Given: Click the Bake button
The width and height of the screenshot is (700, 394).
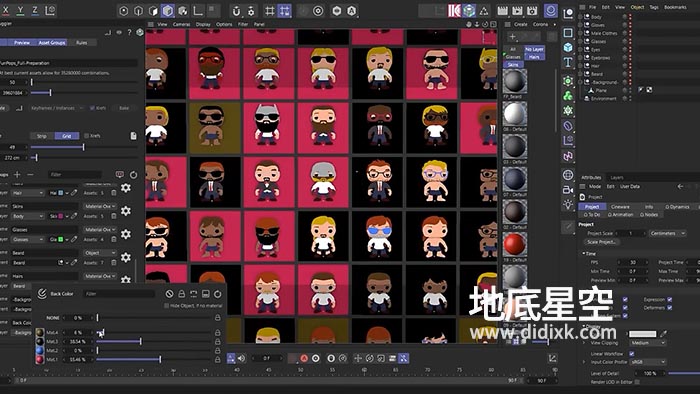Looking at the screenshot, I should pyautogui.click(x=124, y=108).
